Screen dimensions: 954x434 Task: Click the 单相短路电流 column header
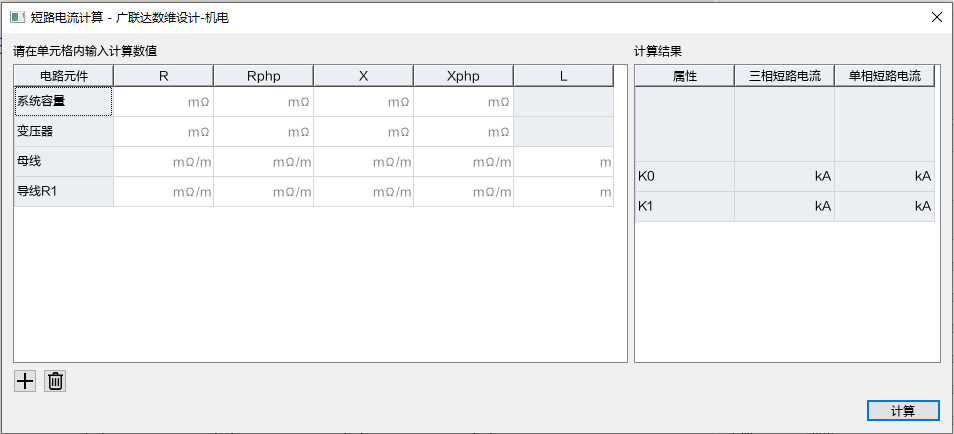pos(885,76)
